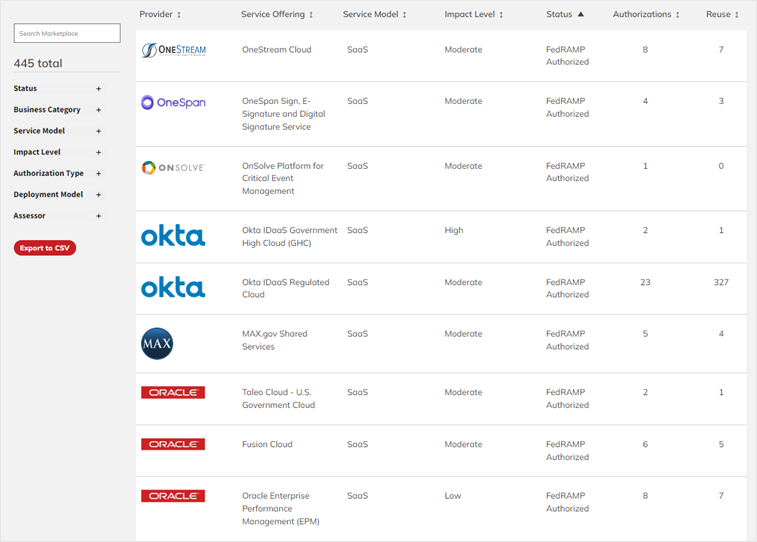Click the Okta logo for Government High Cloud
This screenshot has height=542, width=757.
pyautogui.click(x=173, y=236)
